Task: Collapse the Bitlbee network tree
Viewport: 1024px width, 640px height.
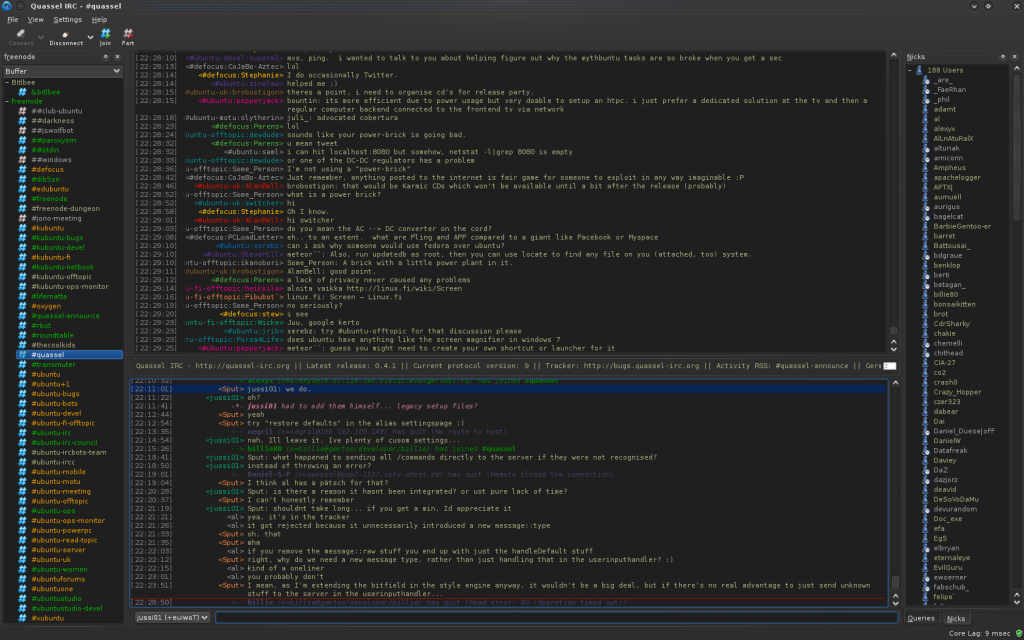Action: coord(6,82)
